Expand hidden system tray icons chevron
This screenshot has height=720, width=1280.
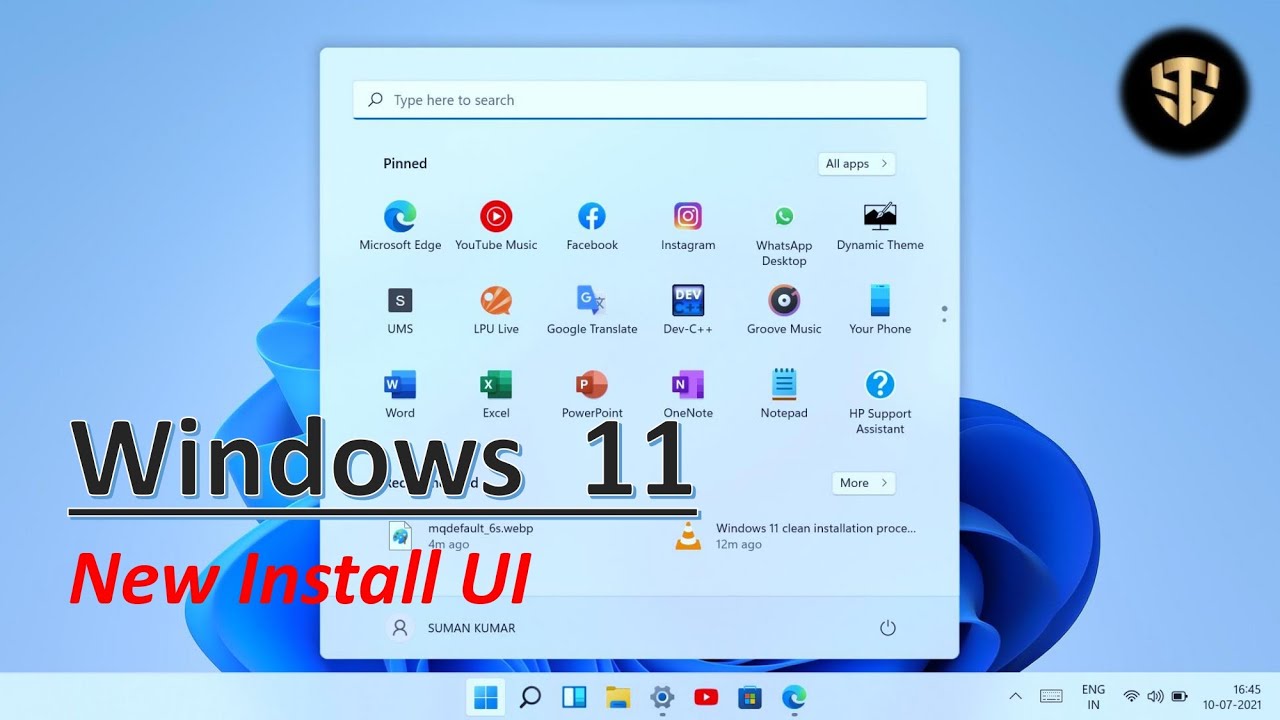tap(1015, 696)
